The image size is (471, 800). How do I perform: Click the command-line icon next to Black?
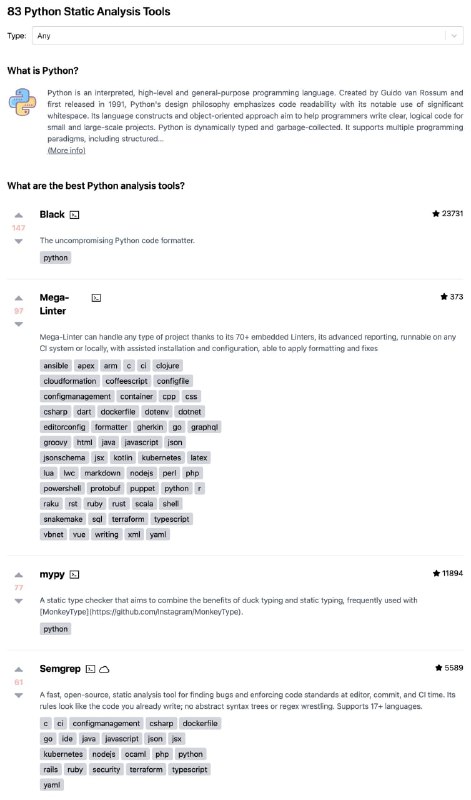(x=75, y=215)
